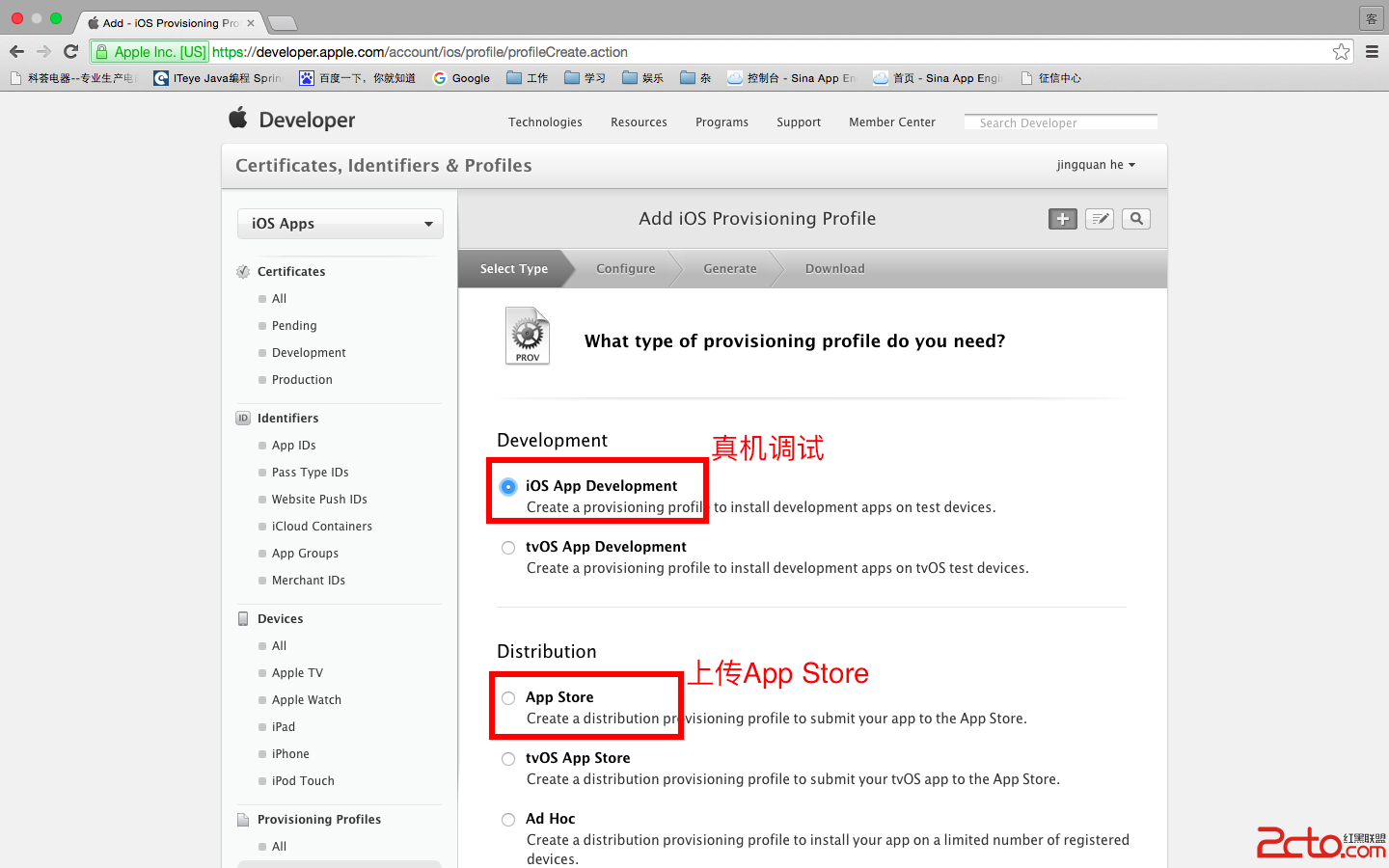The width and height of the screenshot is (1389, 868).
Task: Open Production certificates
Action: point(302,380)
